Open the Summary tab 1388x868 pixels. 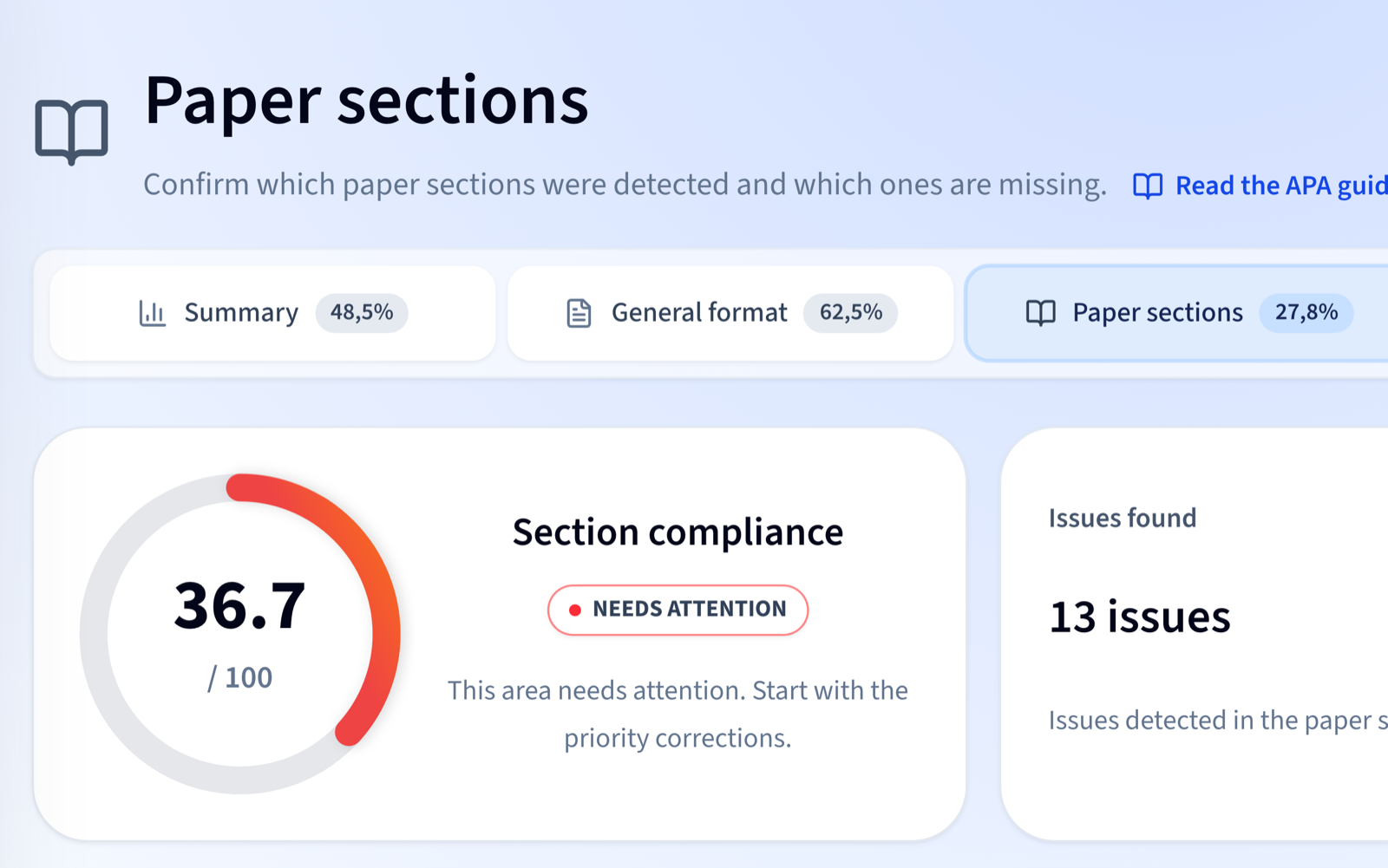(272, 313)
